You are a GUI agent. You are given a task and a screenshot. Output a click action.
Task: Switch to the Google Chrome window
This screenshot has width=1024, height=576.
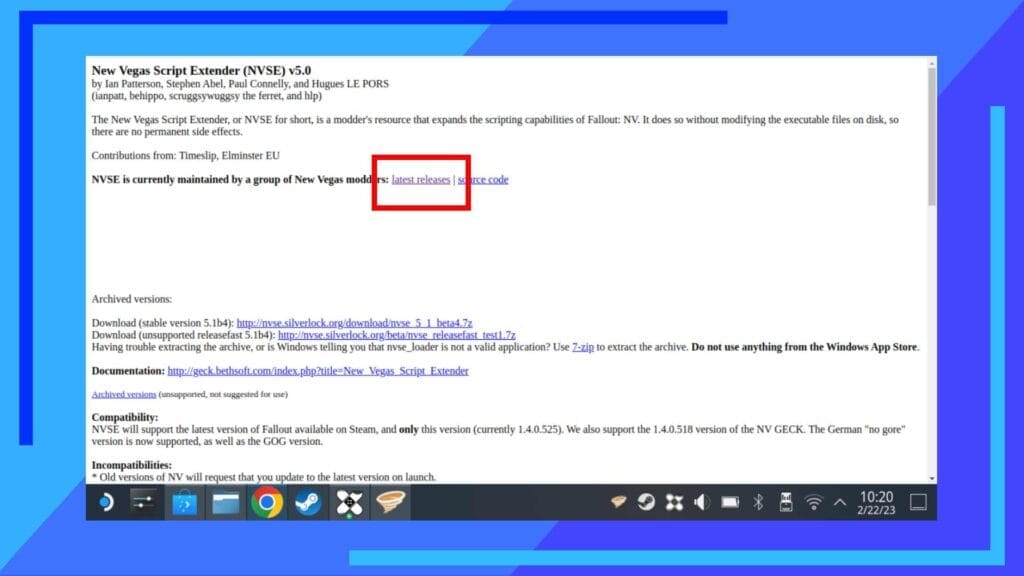pyautogui.click(x=267, y=502)
